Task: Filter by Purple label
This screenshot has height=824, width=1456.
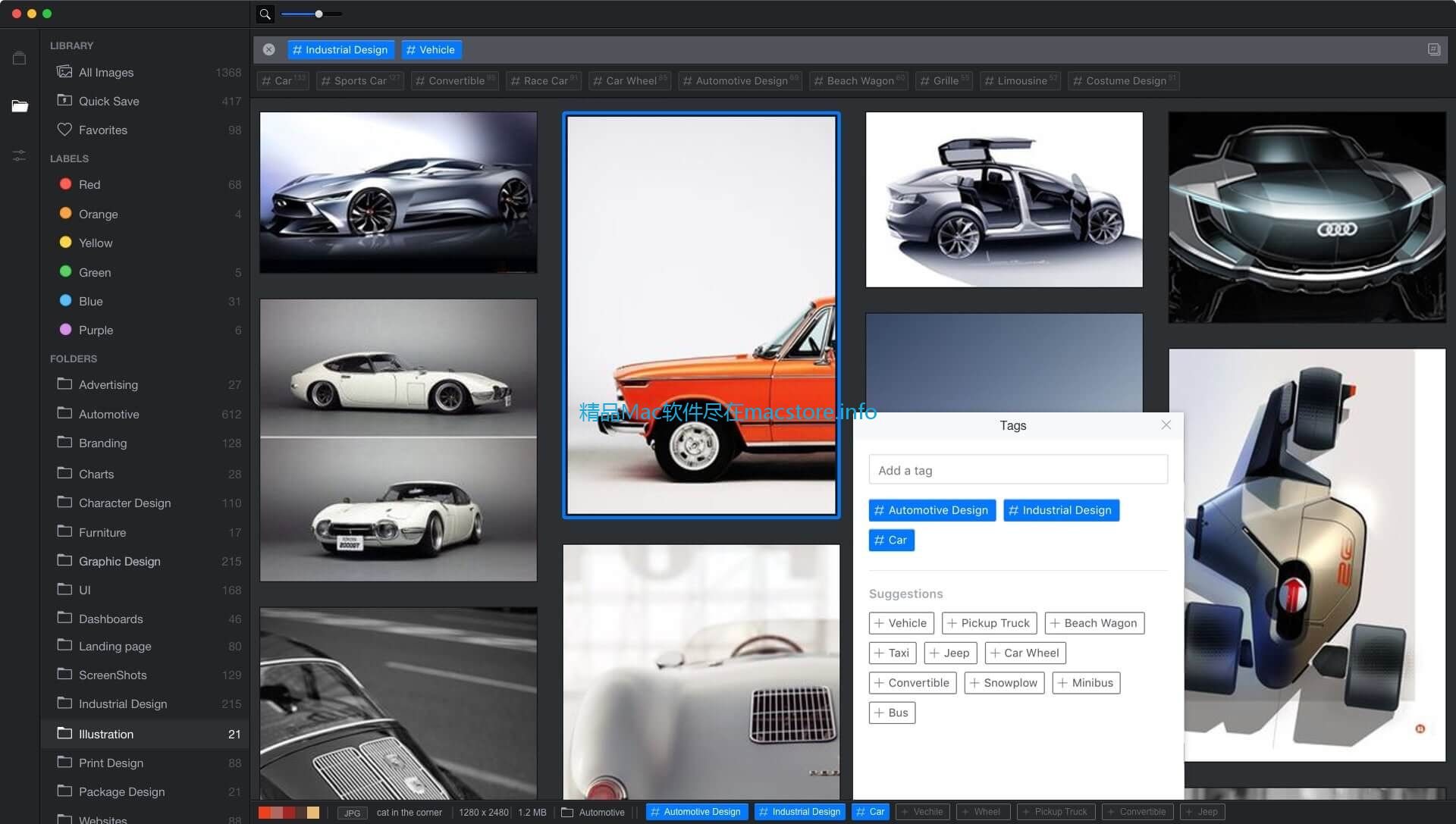Action: tap(146, 330)
